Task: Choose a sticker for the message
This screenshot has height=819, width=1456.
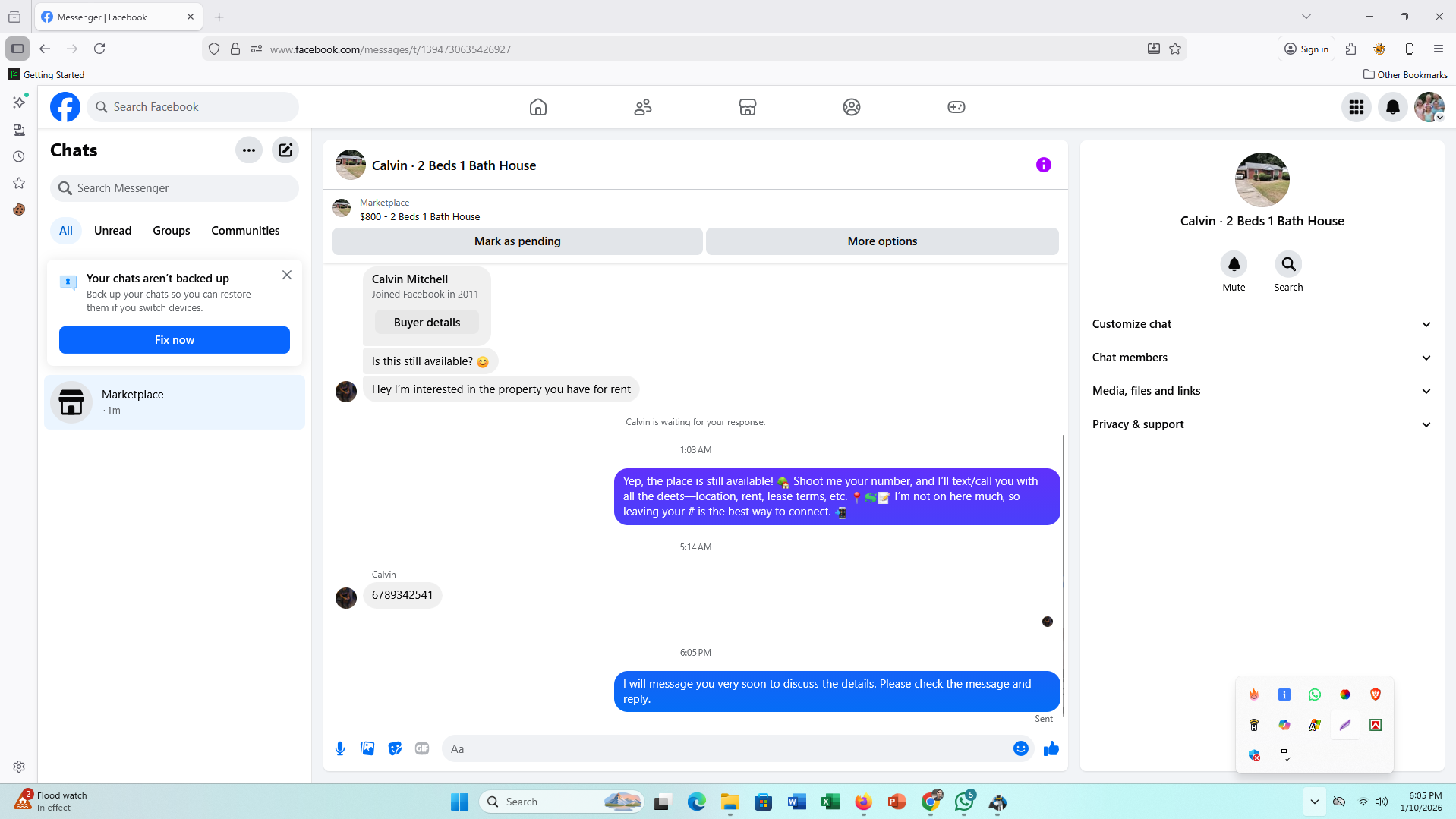Action: [x=395, y=748]
